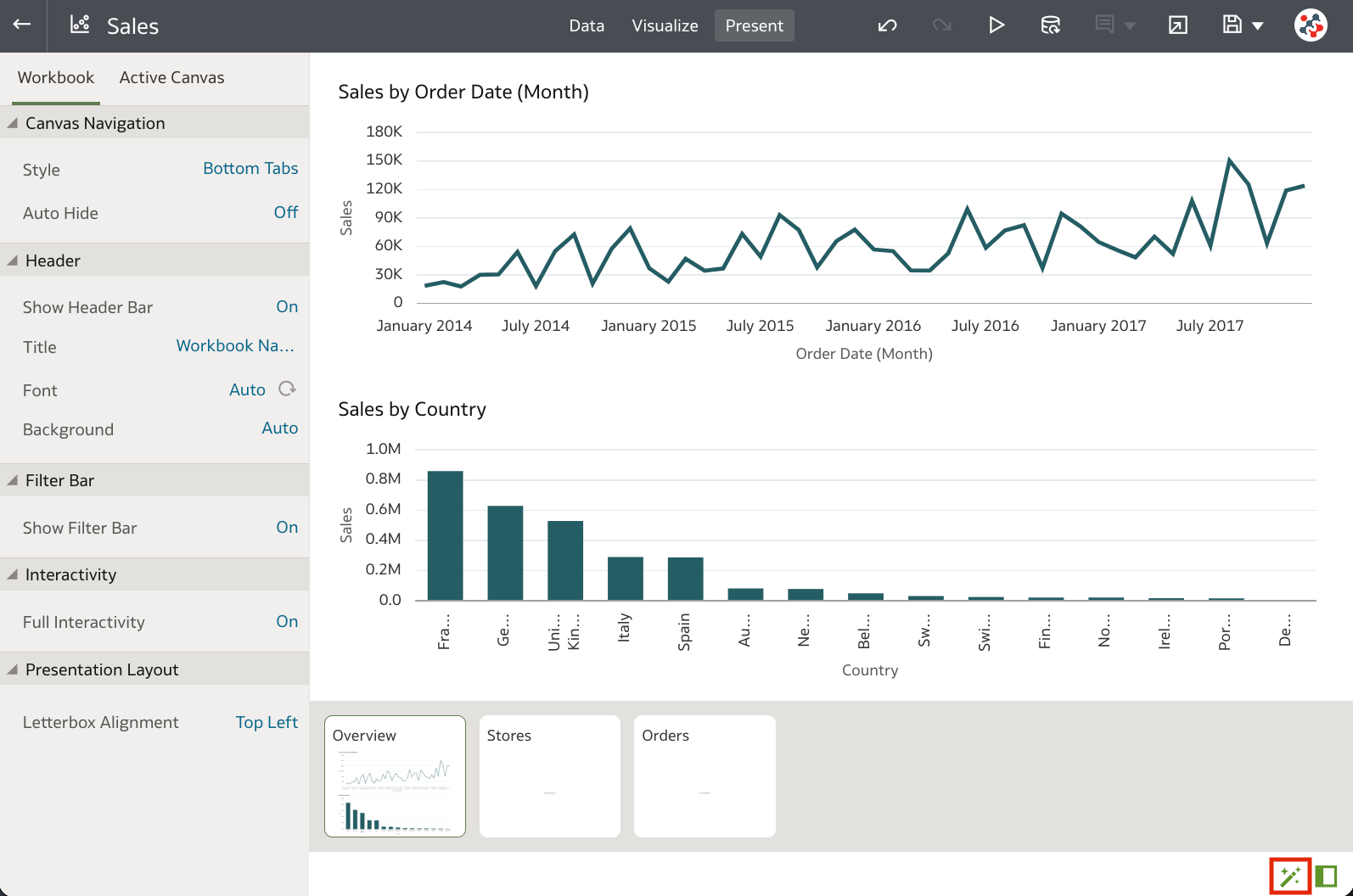
Task: Click the back arrow icon
Action: coord(22,25)
